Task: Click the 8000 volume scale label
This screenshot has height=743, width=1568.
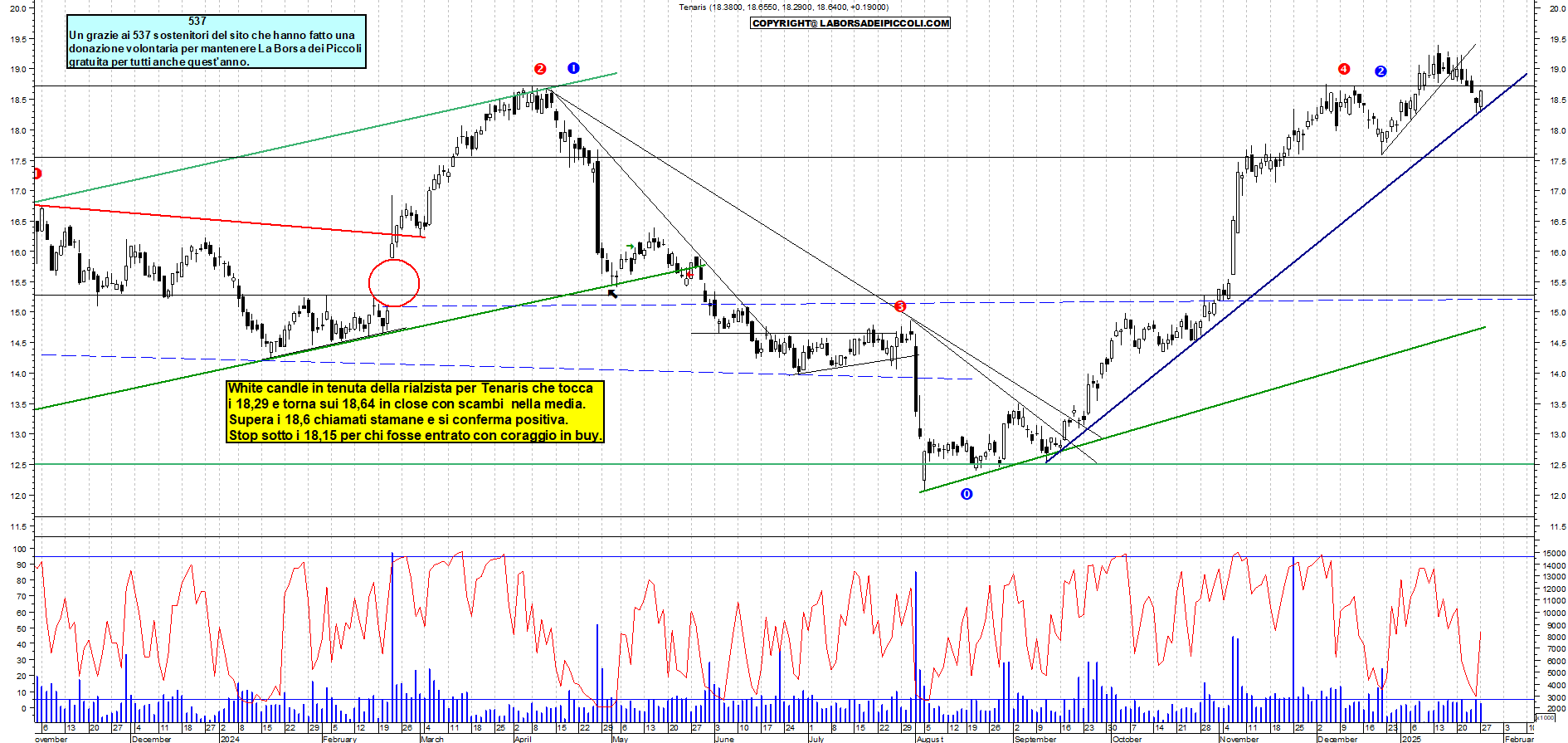Action: click(1556, 638)
